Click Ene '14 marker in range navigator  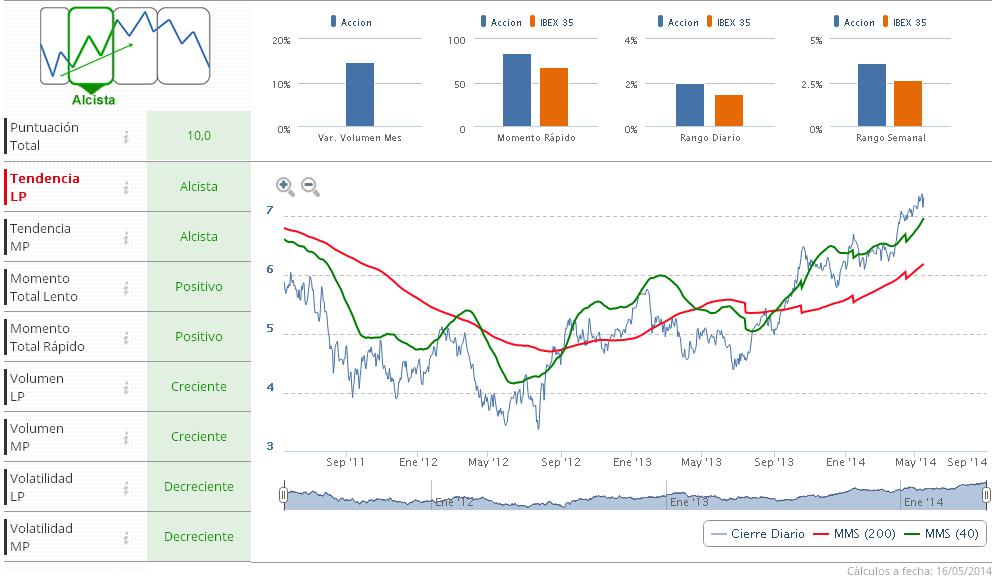coord(924,502)
